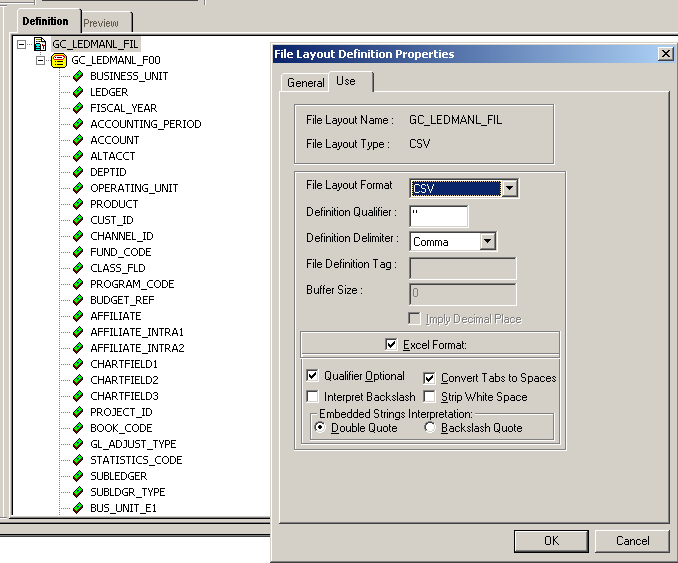Click the PRODUCT field diamond icon
The height and width of the screenshot is (563, 678).
click(x=78, y=204)
